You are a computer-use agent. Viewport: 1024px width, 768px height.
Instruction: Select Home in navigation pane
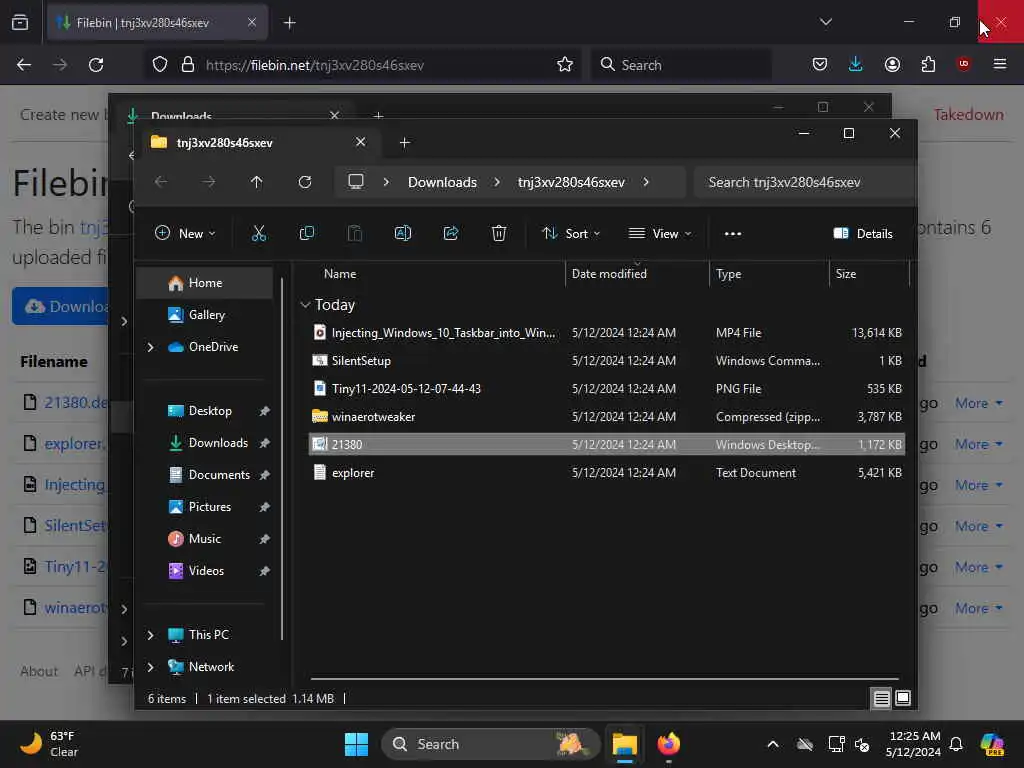pos(206,283)
